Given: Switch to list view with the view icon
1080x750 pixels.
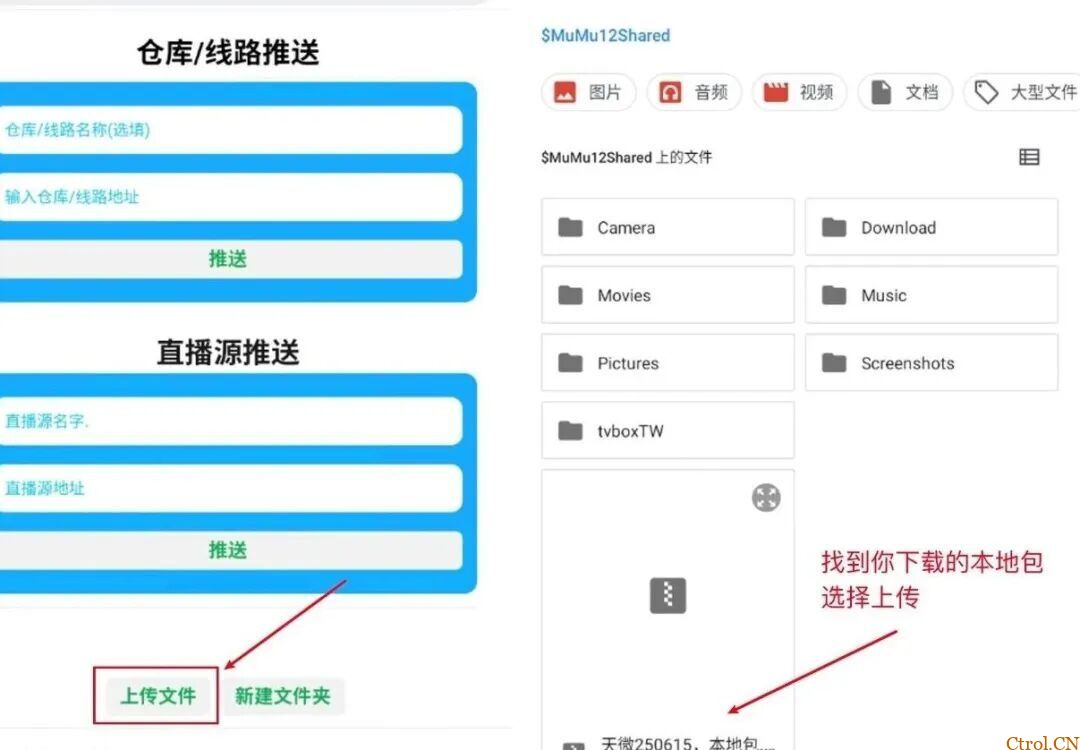Looking at the screenshot, I should click(x=1029, y=157).
